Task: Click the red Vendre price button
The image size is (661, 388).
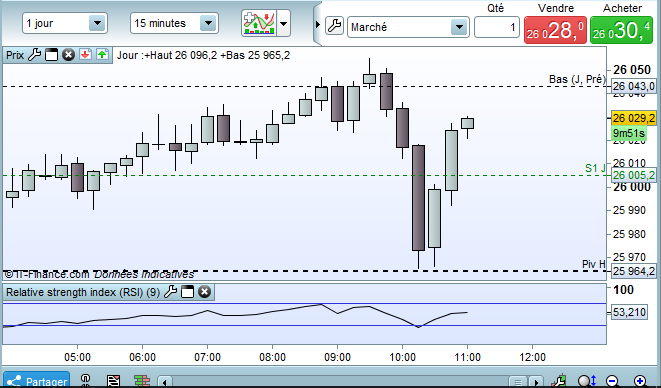Action: [555, 30]
